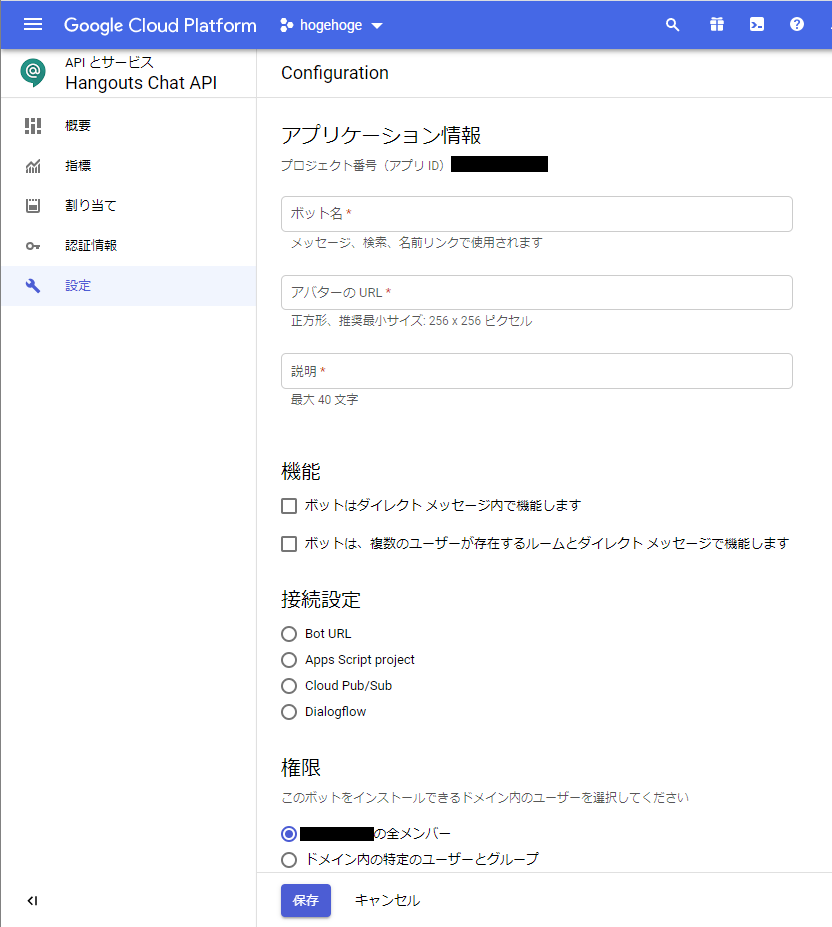
Task: Click the プロジェクト番号（アプリ ID）label
Action: tap(363, 165)
